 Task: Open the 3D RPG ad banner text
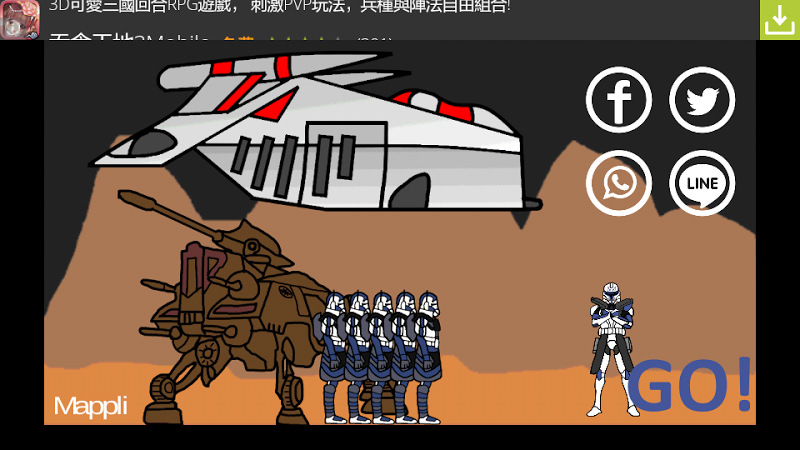coord(280,7)
